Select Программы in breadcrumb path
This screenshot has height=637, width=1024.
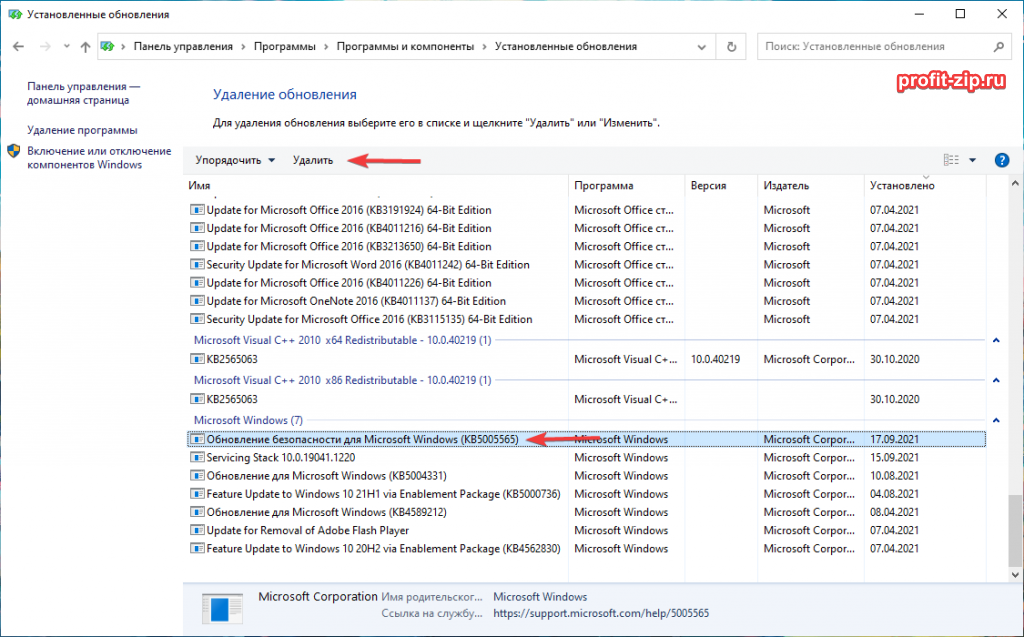coord(284,47)
